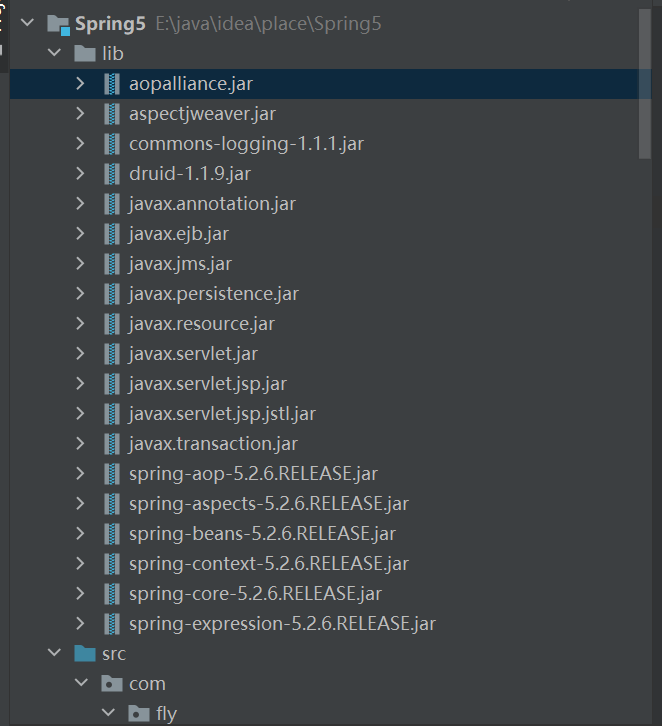Image resolution: width=662 pixels, height=726 pixels.
Task: Select javax.servlet.jsp.jstl.jar file name
Action: click(222, 414)
